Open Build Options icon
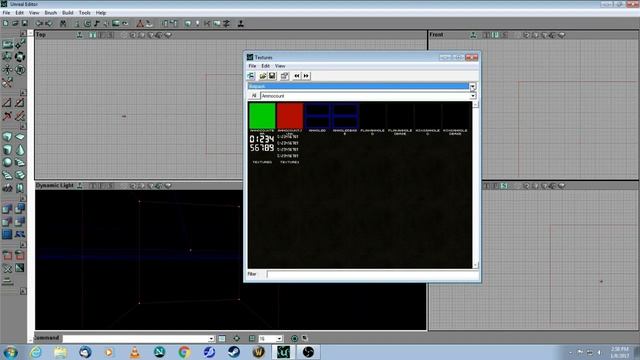Image resolution: width=640 pixels, height=360 pixels. (226, 24)
